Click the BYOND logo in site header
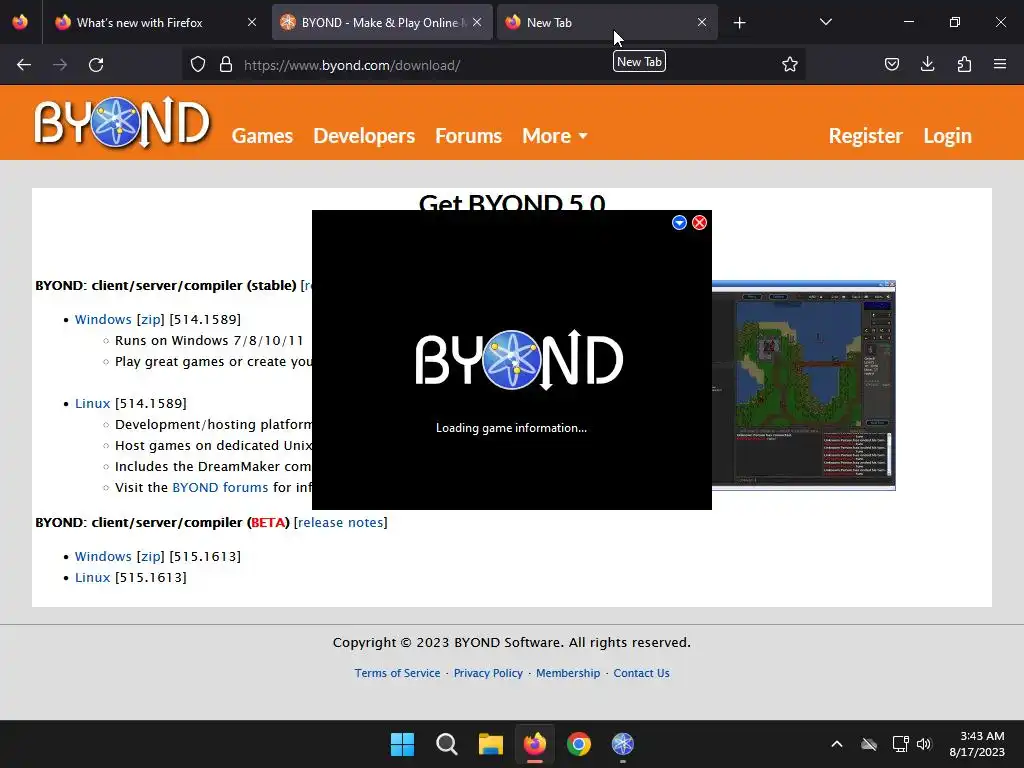Viewport: 1024px width, 768px height. pyautogui.click(x=122, y=123)
